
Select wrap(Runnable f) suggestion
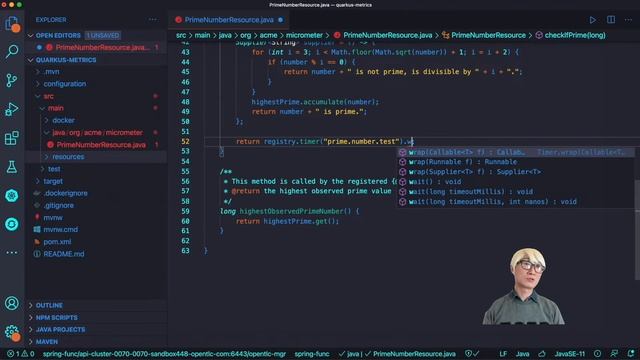tap(516, 162)
